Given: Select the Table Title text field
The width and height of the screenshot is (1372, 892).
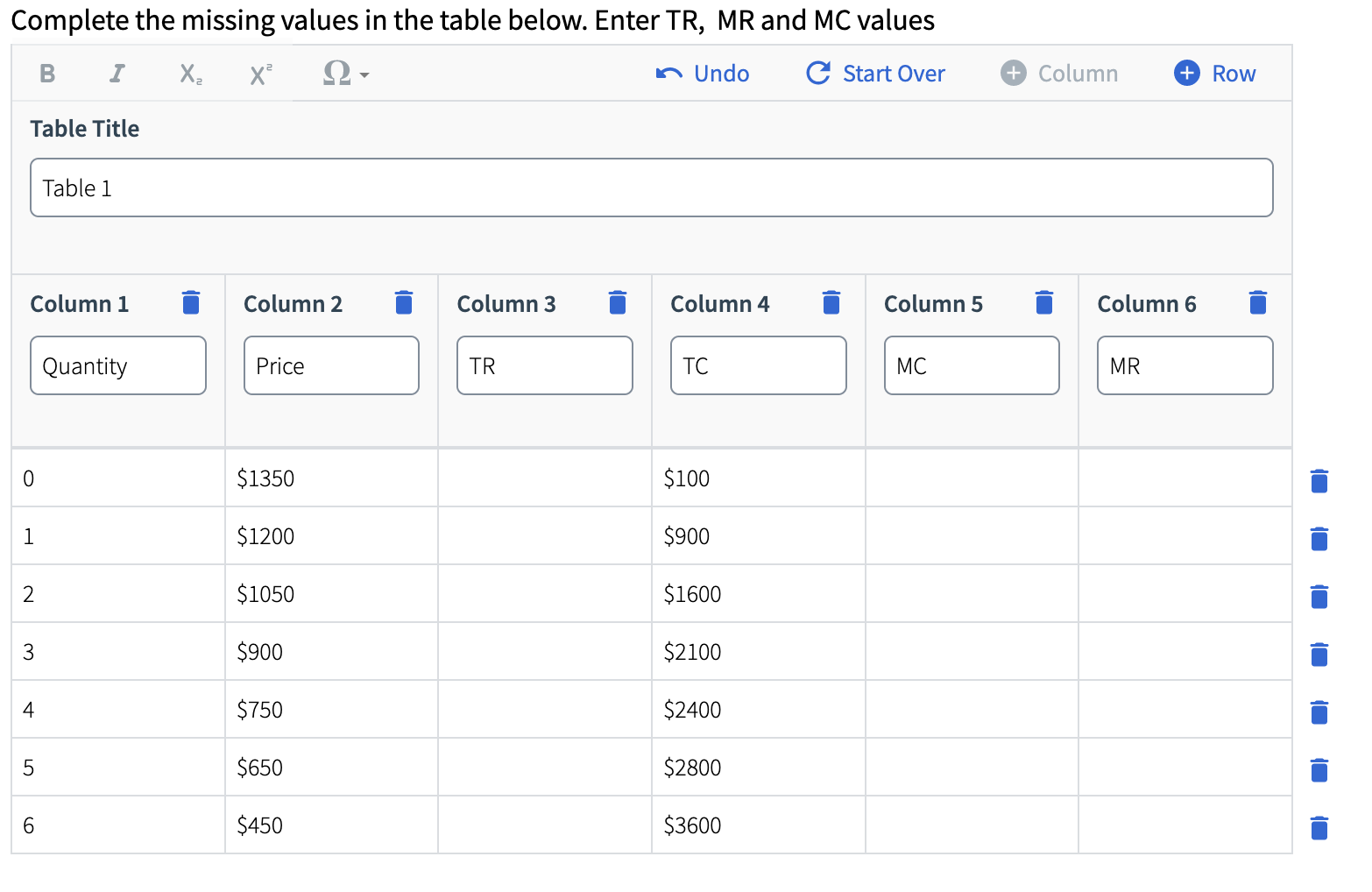Looking at the screenshot, I should pos(650,188).
